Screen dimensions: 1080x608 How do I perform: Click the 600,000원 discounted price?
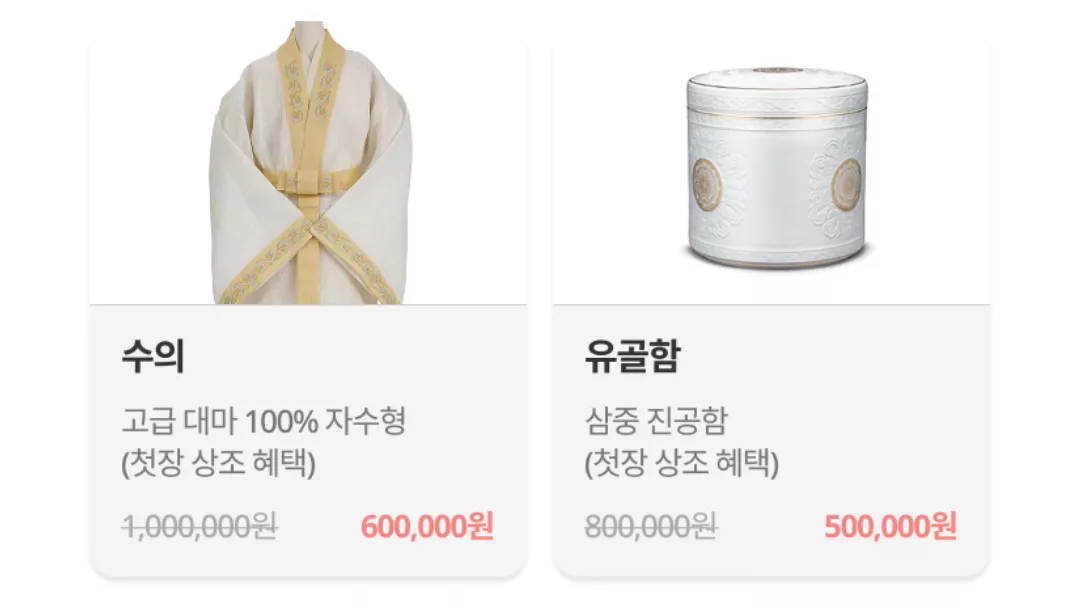pos(427,527)
